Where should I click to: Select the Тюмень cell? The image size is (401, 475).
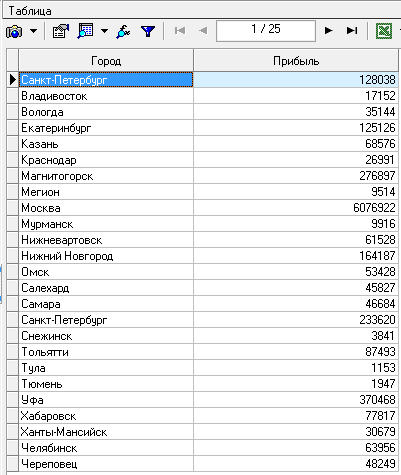coord(106,384)
